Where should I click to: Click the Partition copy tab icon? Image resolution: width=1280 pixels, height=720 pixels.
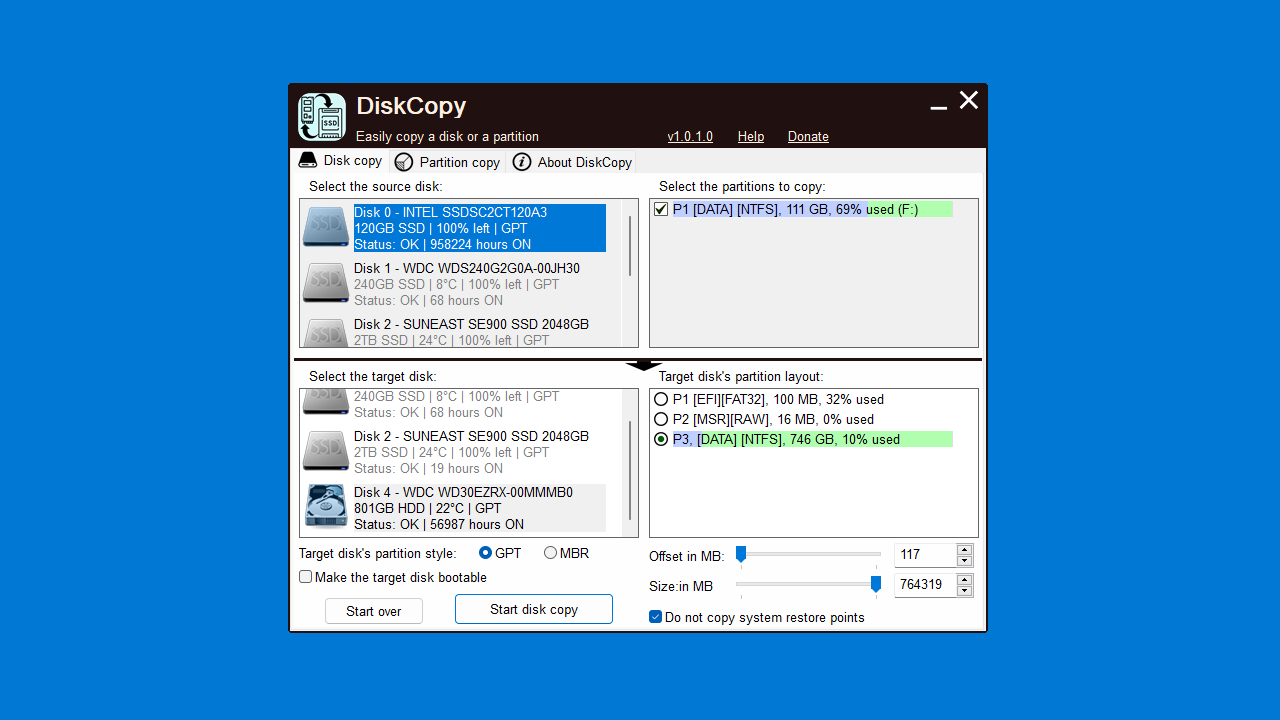coord(404,162)
